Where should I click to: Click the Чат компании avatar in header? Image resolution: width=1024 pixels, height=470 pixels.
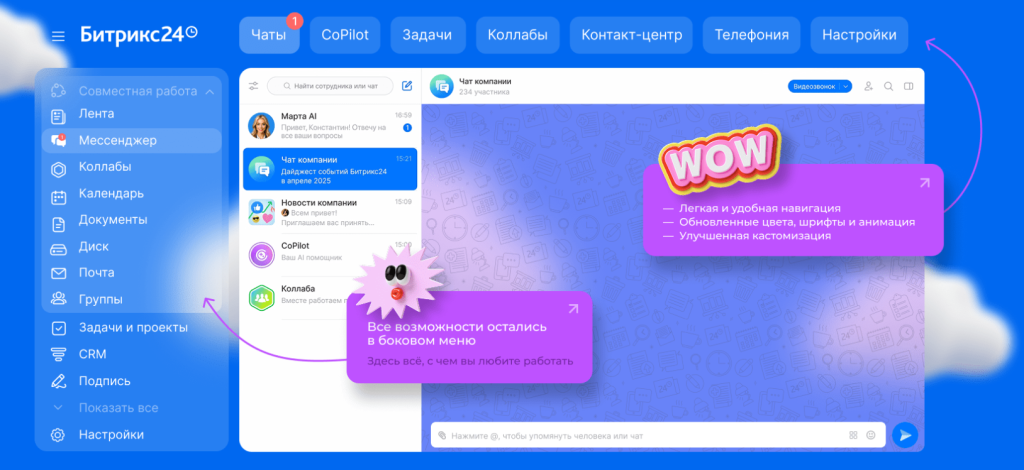pos(441,86)
